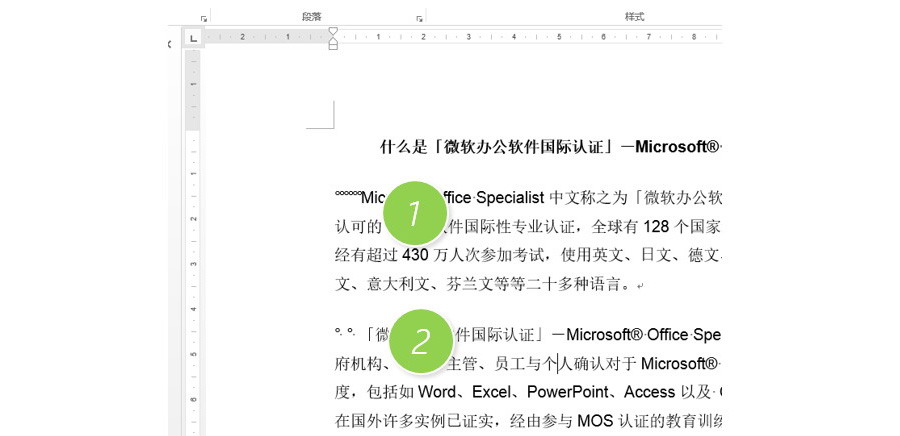The width and height of the screenshot is (900, 436).
Task: Open the font group dialog launcher left of 段落
Action: click(204, 18)
